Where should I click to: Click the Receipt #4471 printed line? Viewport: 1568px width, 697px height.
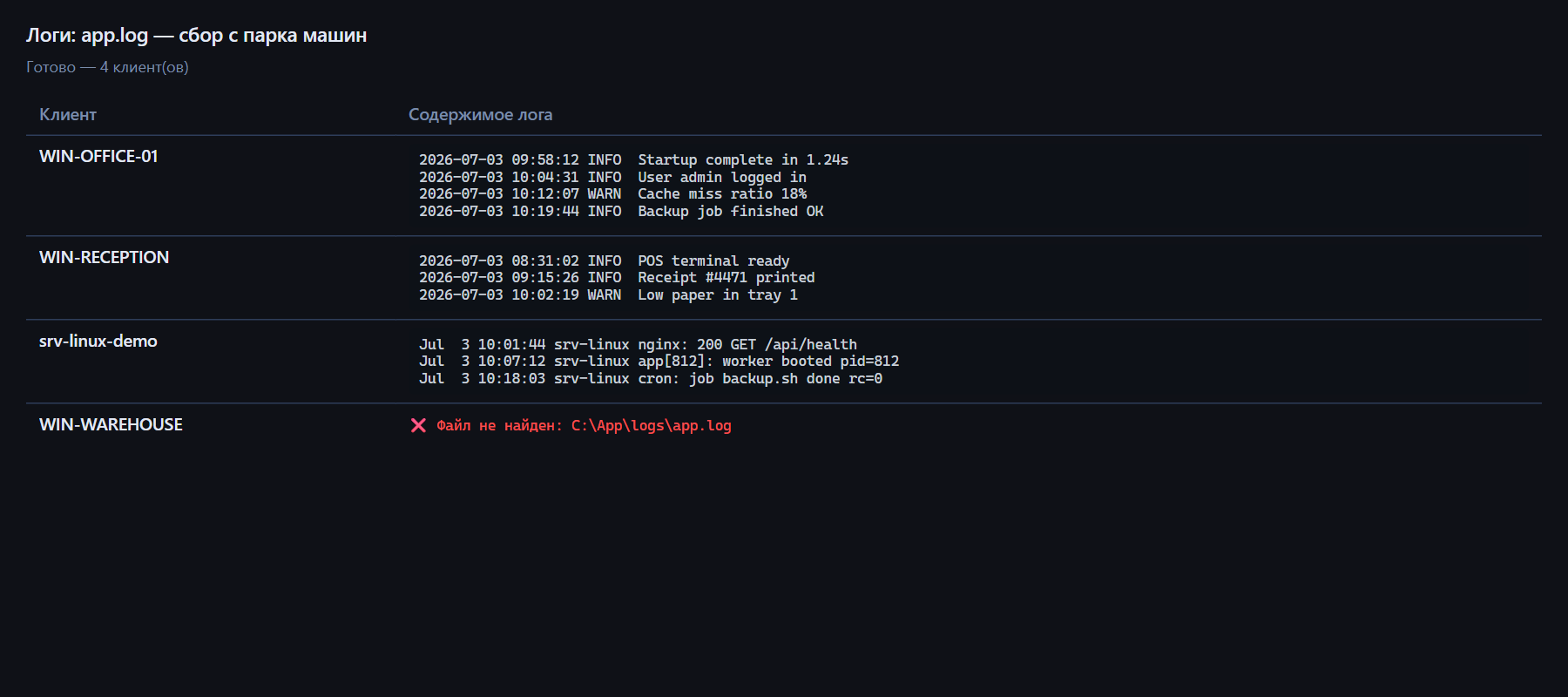coord(617,278)
